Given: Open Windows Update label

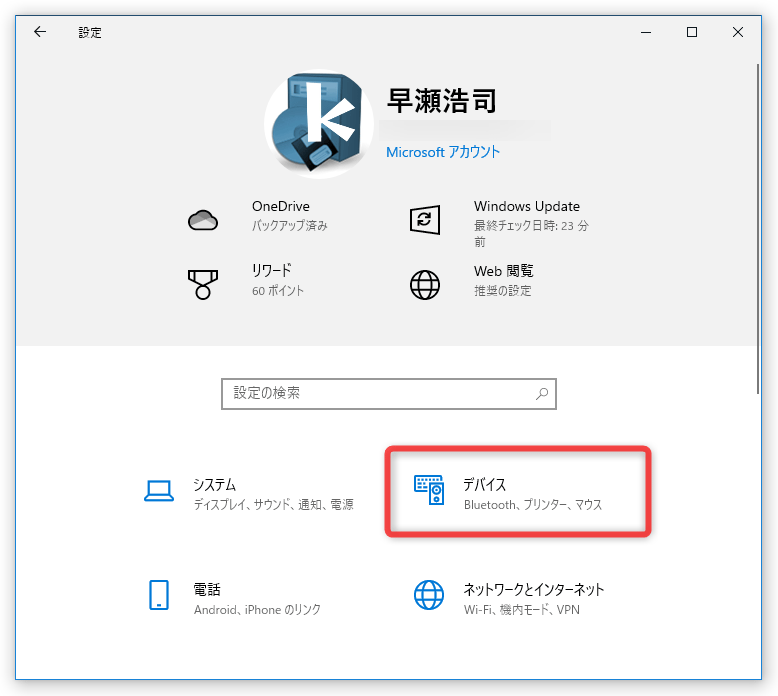Looking at the screenshot, I should point(526,206).
